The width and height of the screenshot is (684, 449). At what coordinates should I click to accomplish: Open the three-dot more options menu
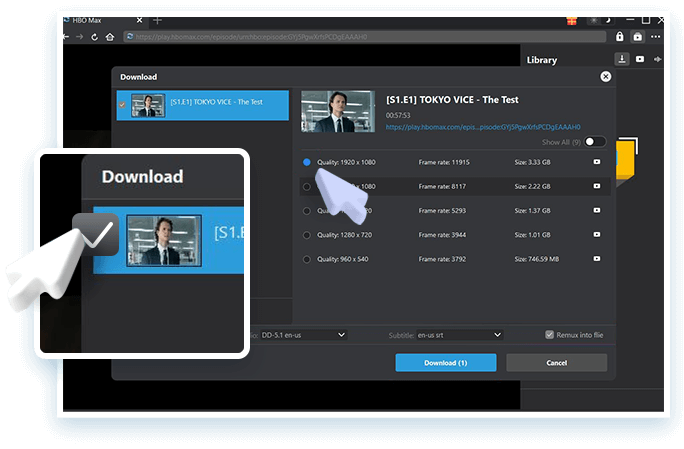click(656, 37)
